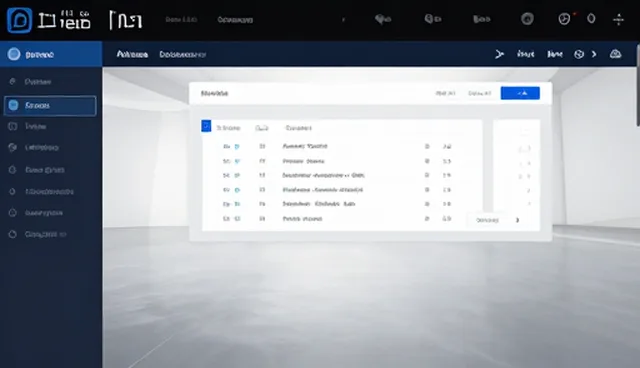
Task: Expand the chevron beside the globe icon
Action: click(x=594, y=54)
